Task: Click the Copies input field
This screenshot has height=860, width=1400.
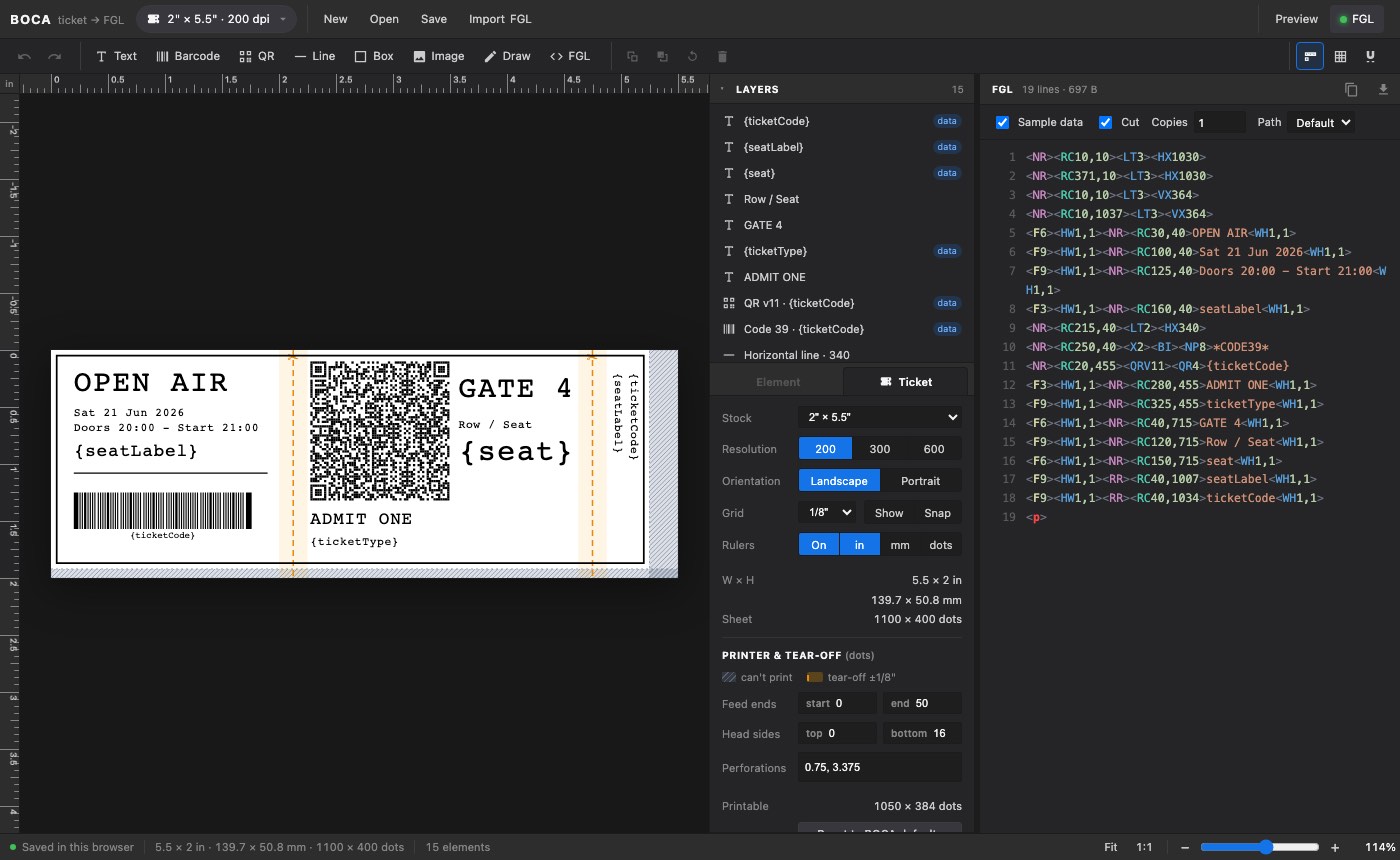Action: tap(1220, 122)
